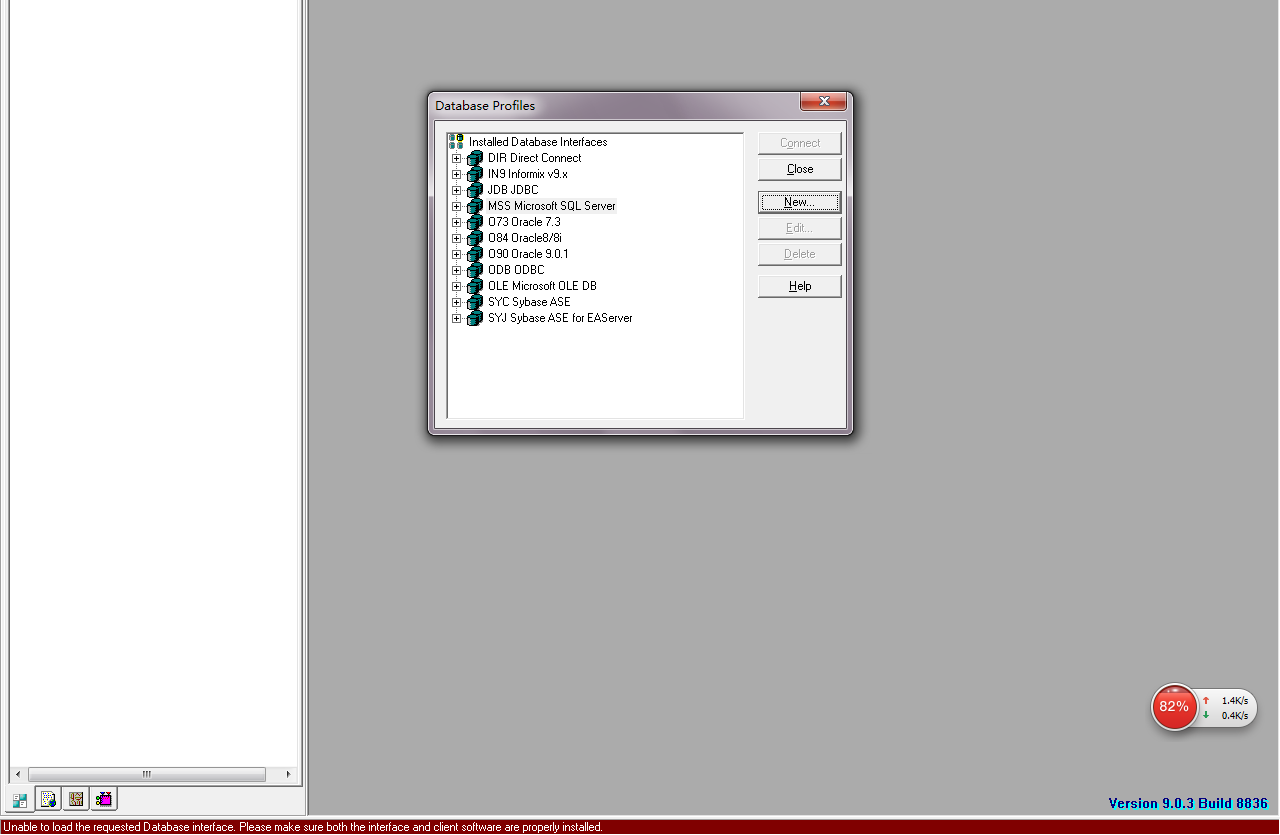Open Help for Database Profiles
Viewport: 1280px width, 835px height.
(800, 286)
